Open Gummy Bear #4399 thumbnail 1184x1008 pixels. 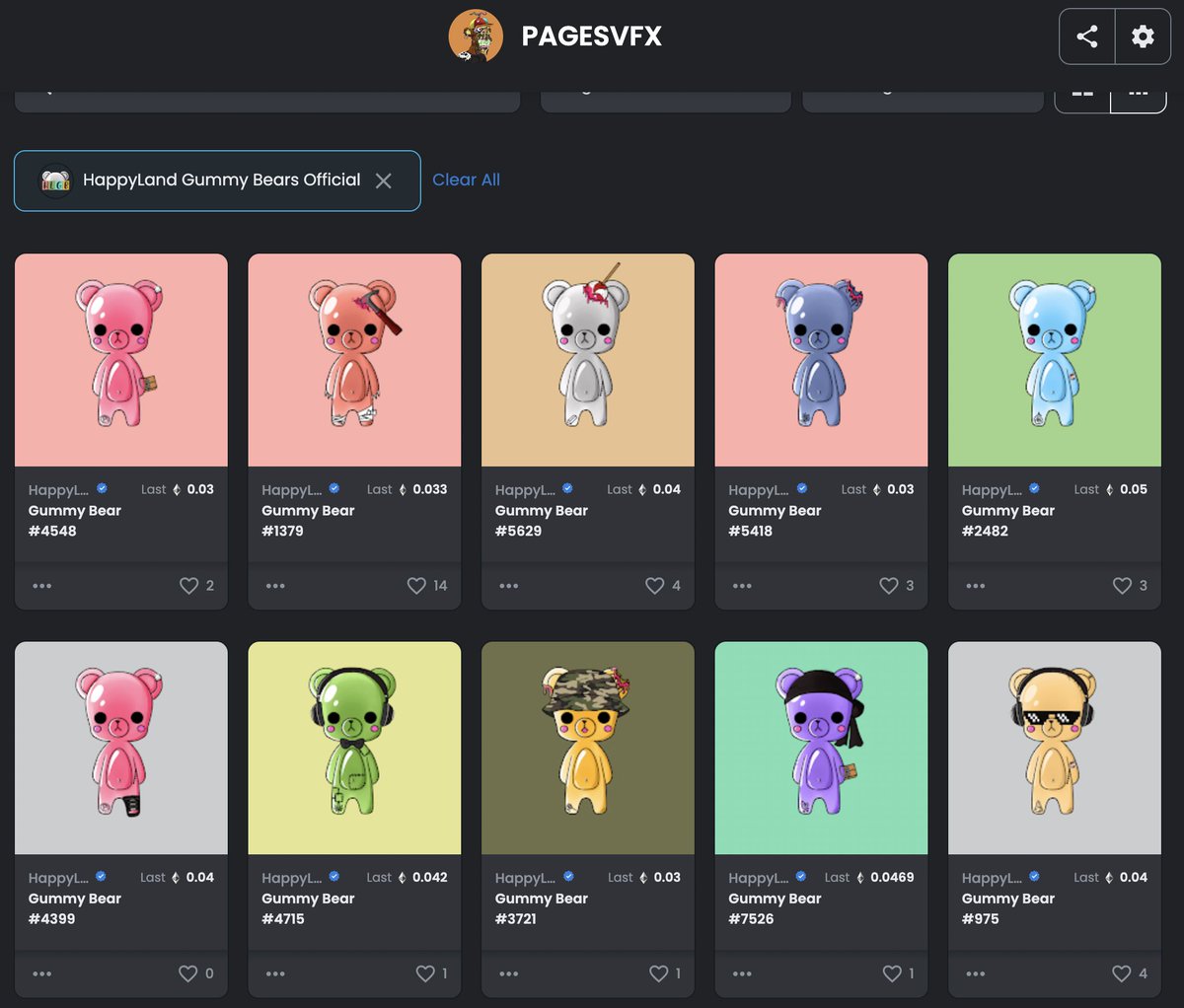tap(121, 748)
